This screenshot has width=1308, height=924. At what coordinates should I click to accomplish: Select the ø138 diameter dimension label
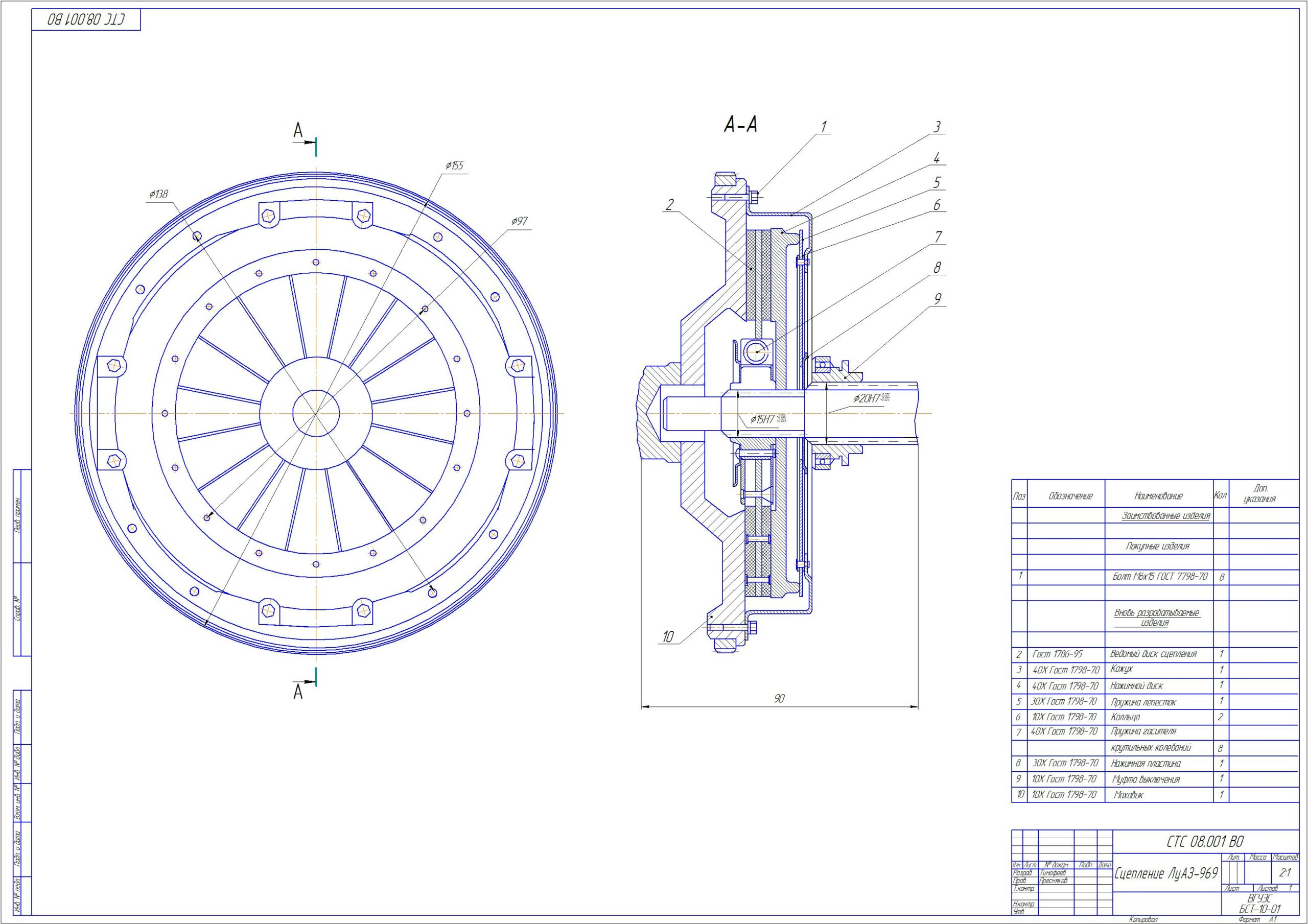(158, 194)
